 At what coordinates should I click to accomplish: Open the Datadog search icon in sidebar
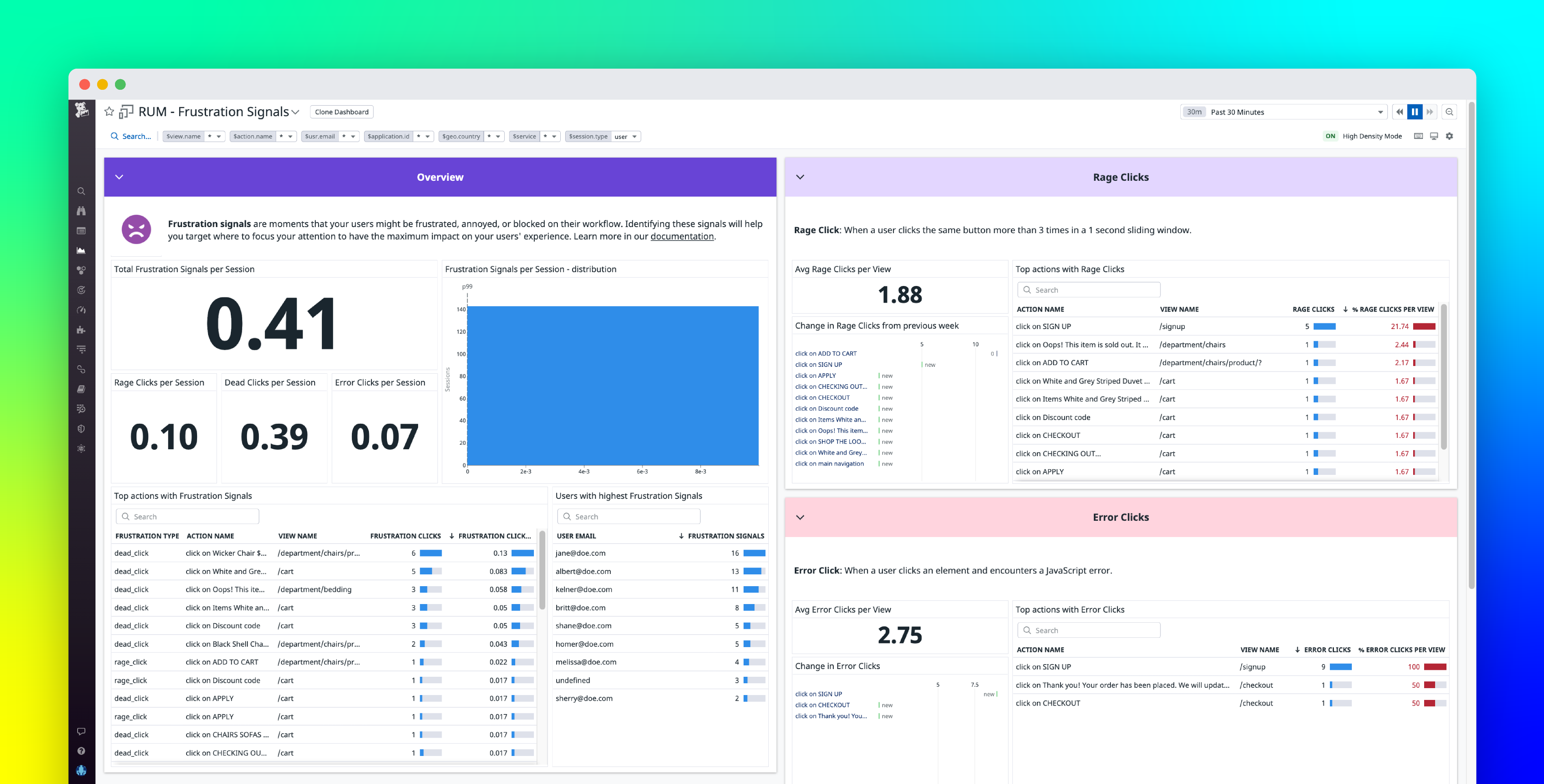[x=82, y=191]
